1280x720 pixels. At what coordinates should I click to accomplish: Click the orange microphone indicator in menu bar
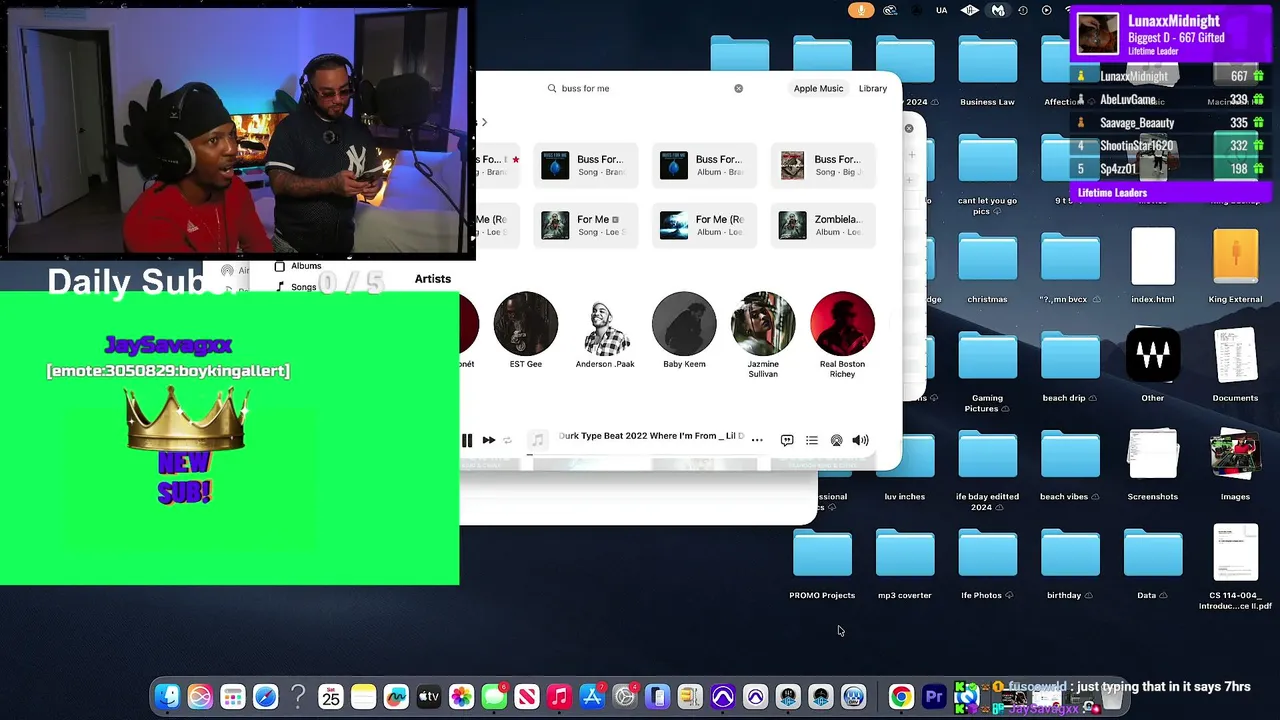point(861,10)
